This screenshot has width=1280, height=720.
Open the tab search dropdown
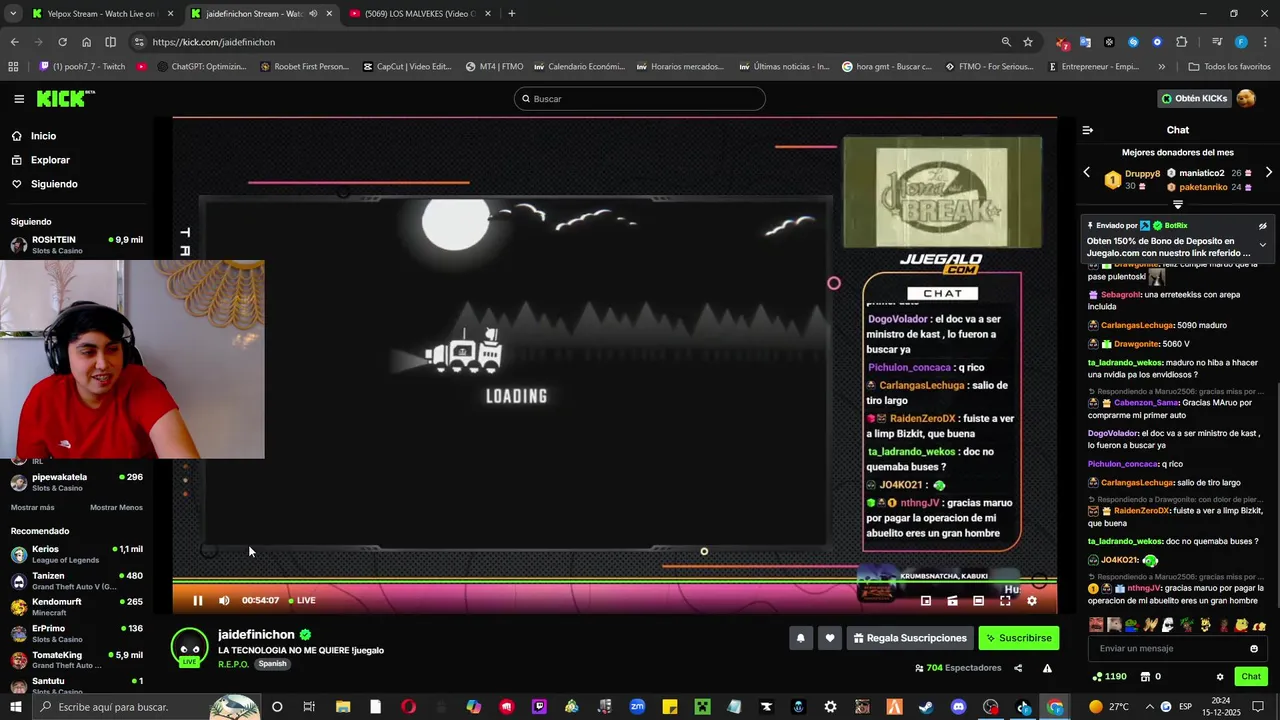13,14
